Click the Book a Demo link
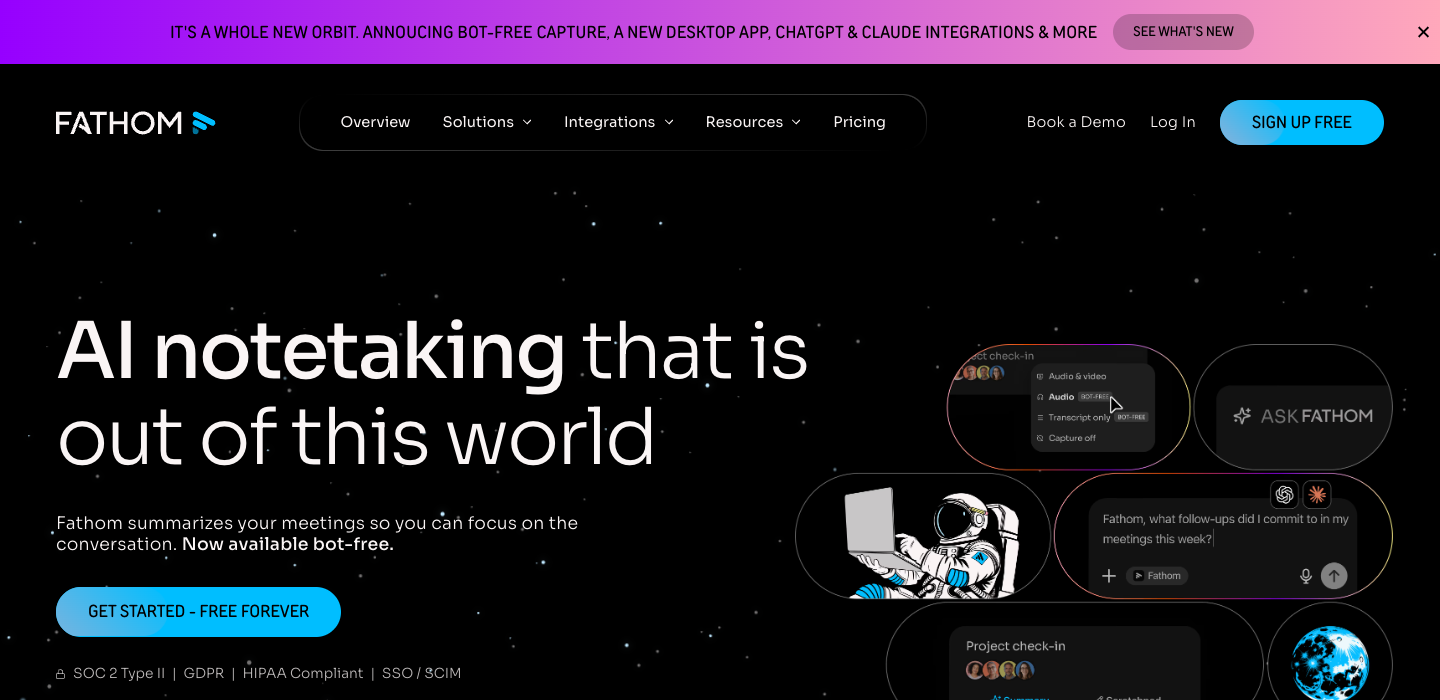 pos(1076,122)
